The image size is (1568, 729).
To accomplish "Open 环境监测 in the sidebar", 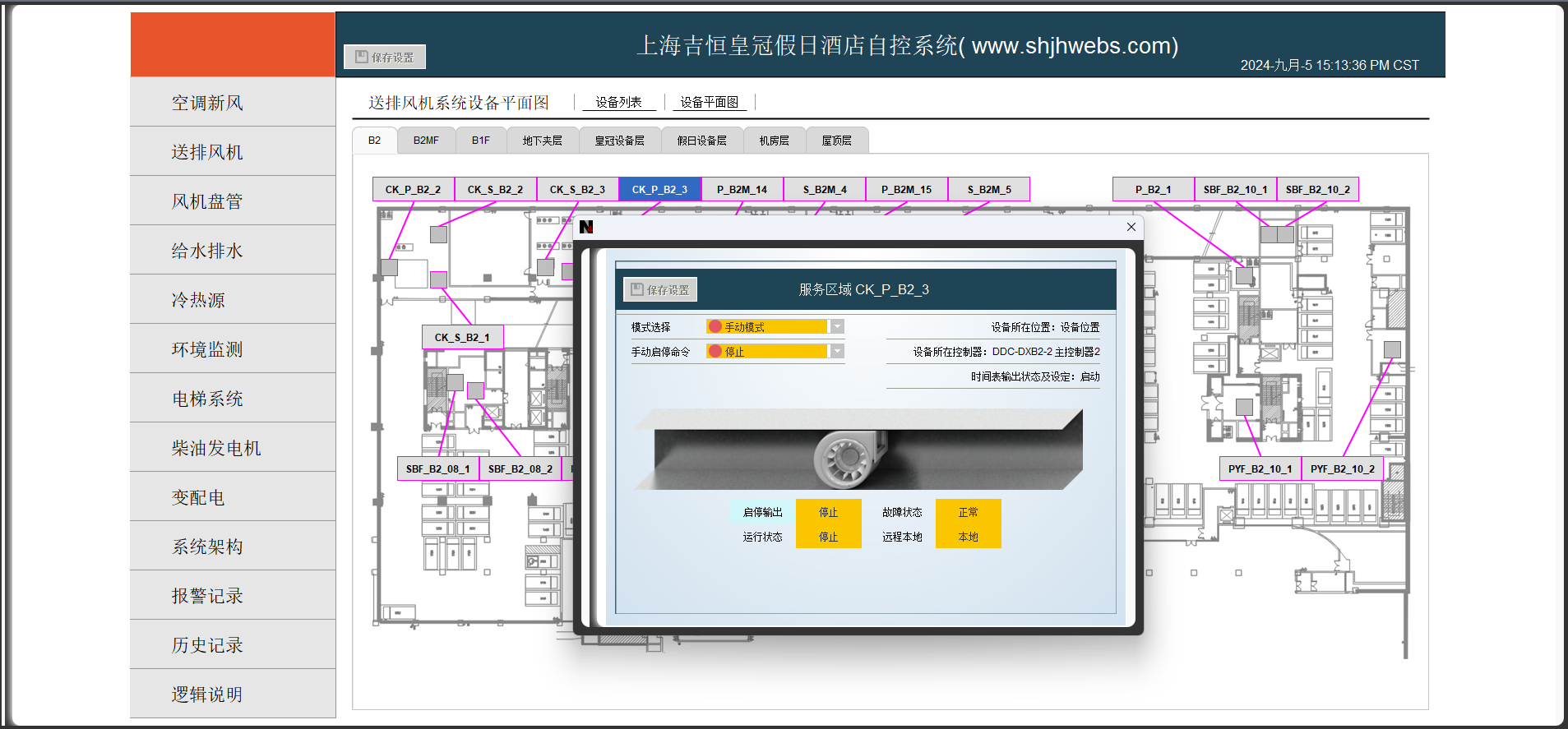I will [233, 349].
